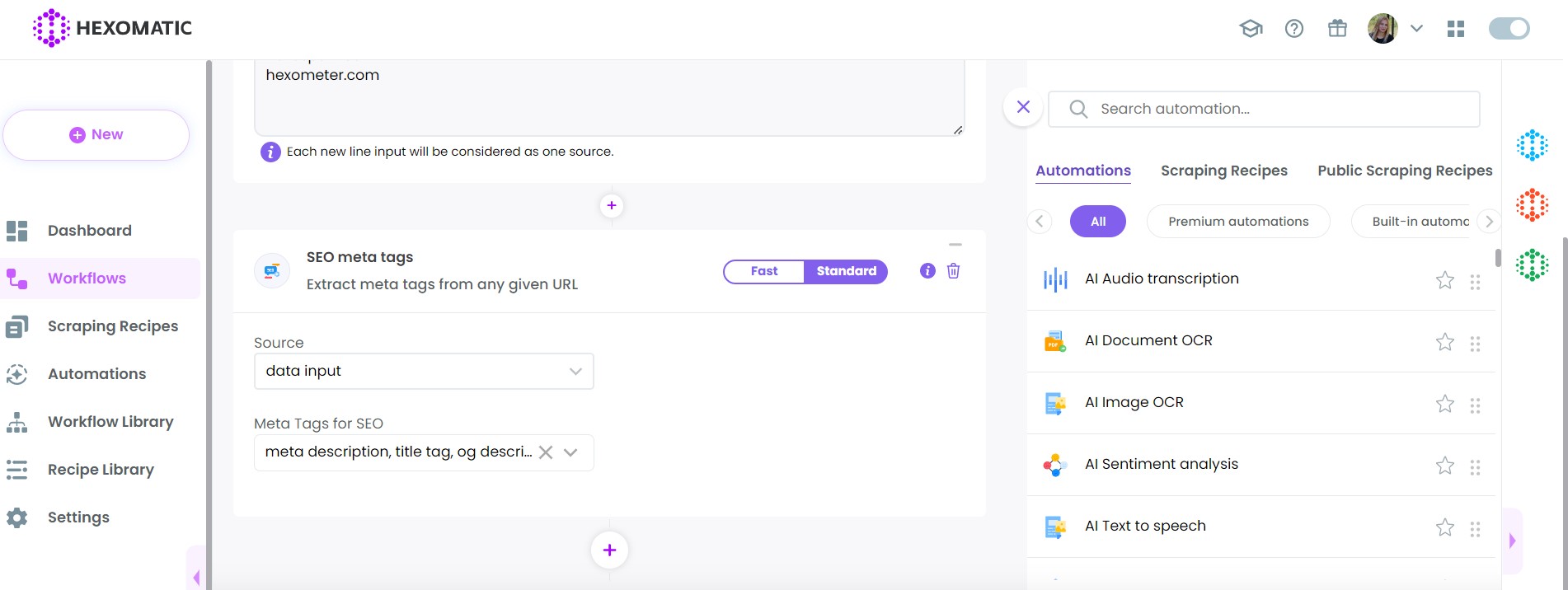Toggle the switch in top header
This screenshot has width=1568, height=590.
(1509, 29)
